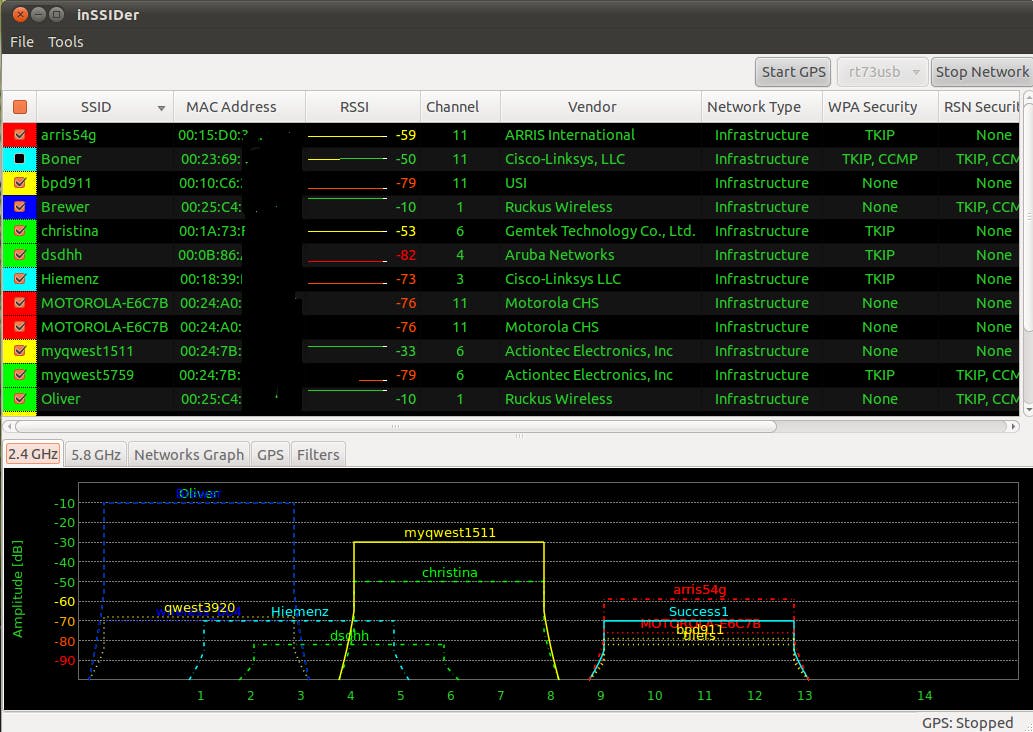The image size is (1033, 732).
Task: Uncheck the Brewer network checkbox
Action: coord(20,207)
